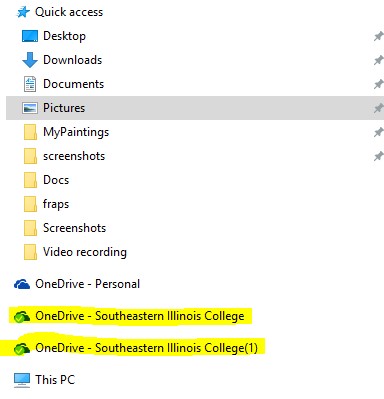Image resolution: width=384 pixels, height=399 pixels.
Task: Click the MyPaintings folder icon
Action: point(30,132)
